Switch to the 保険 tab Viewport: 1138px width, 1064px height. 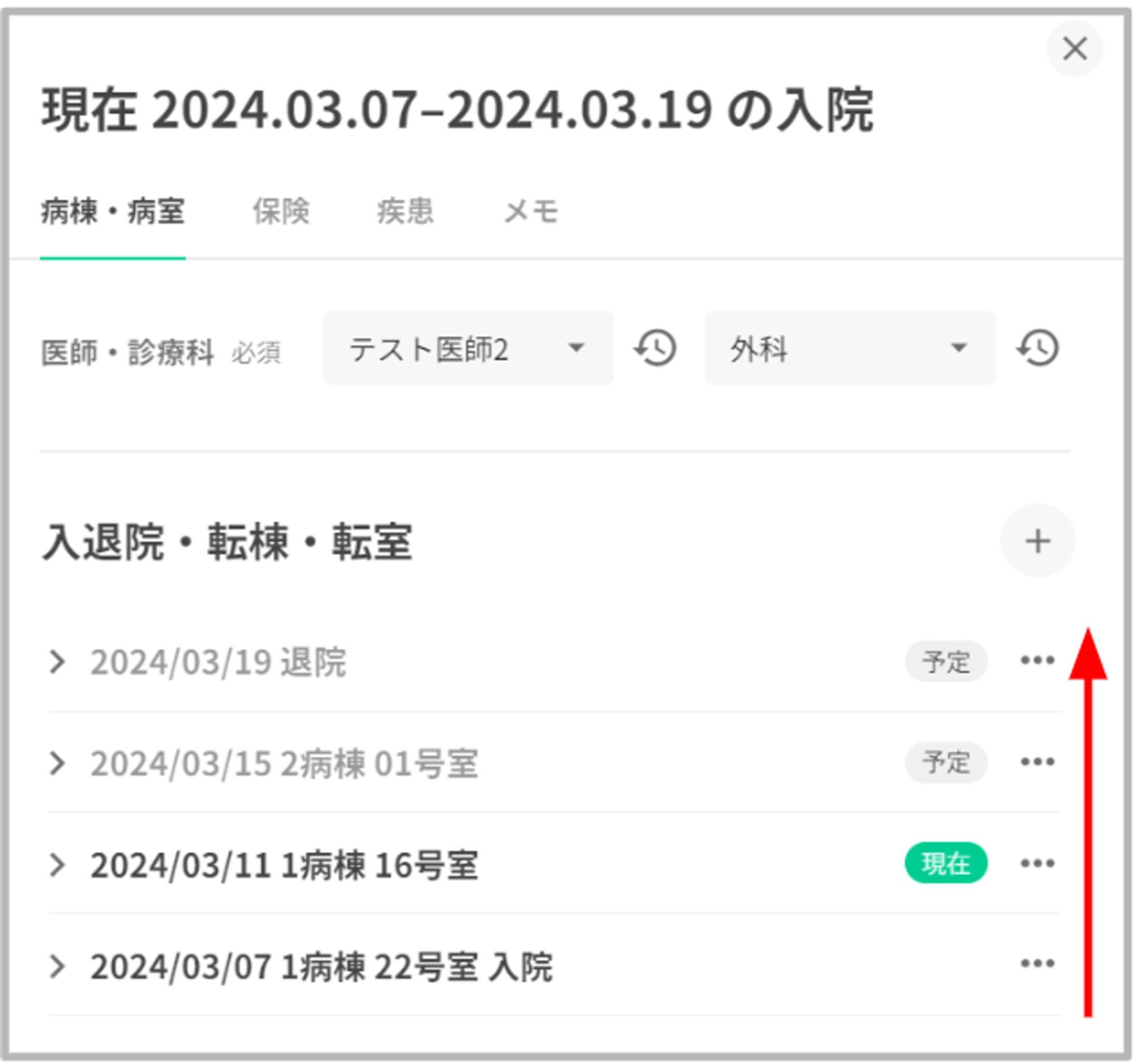point(281,211)
